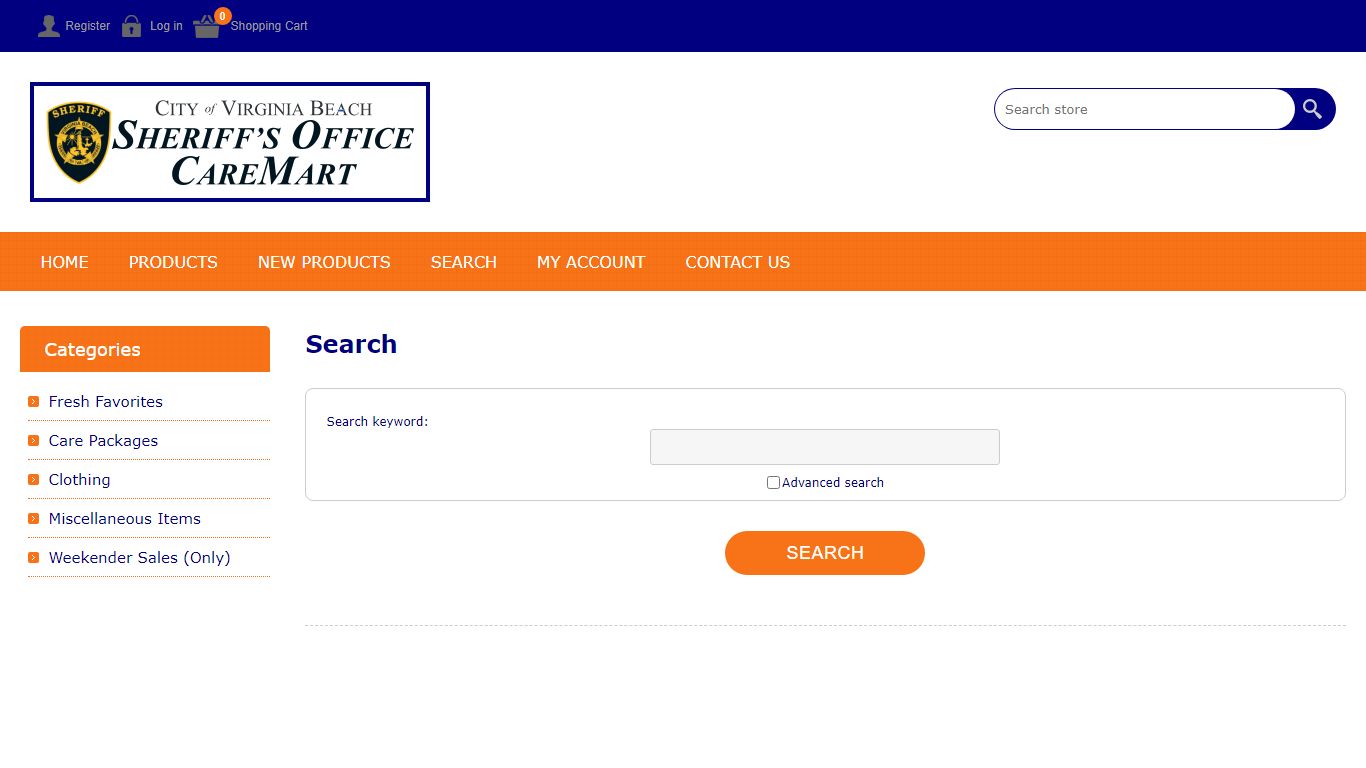Click the arrow bullet beside Miscellaneous Items
Viewport: 1366px width, 768px height.
click(34, 519)
